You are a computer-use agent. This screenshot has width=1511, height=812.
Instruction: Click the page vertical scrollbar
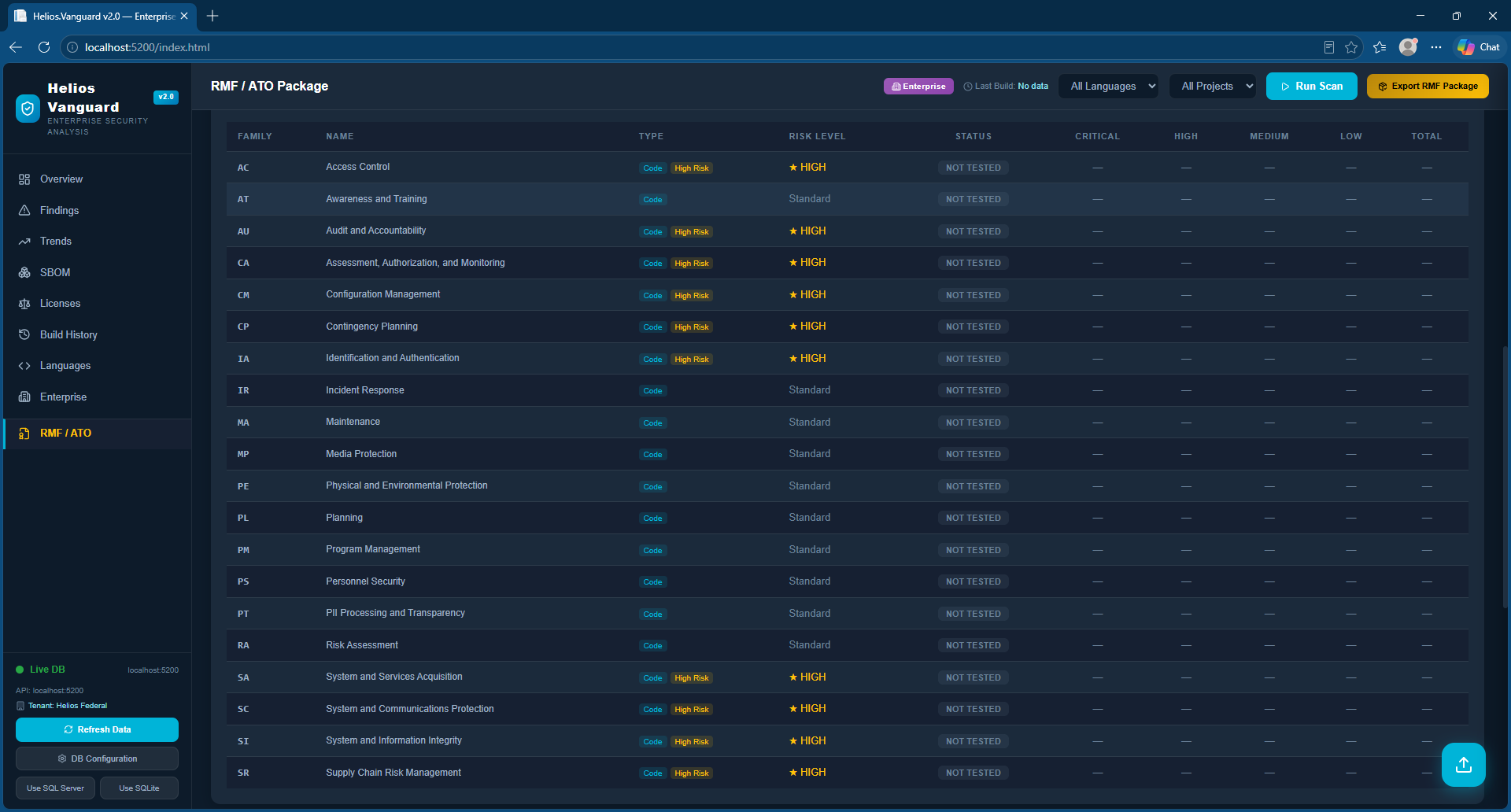1505,476
